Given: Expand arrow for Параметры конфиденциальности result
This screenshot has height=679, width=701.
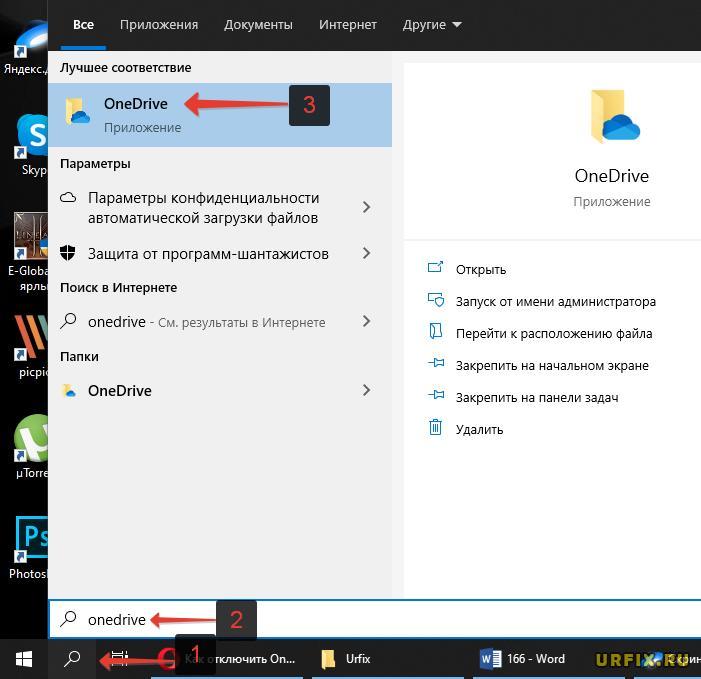Looking at the screenshot, I should pyautogui.click(x=366, y=207).
